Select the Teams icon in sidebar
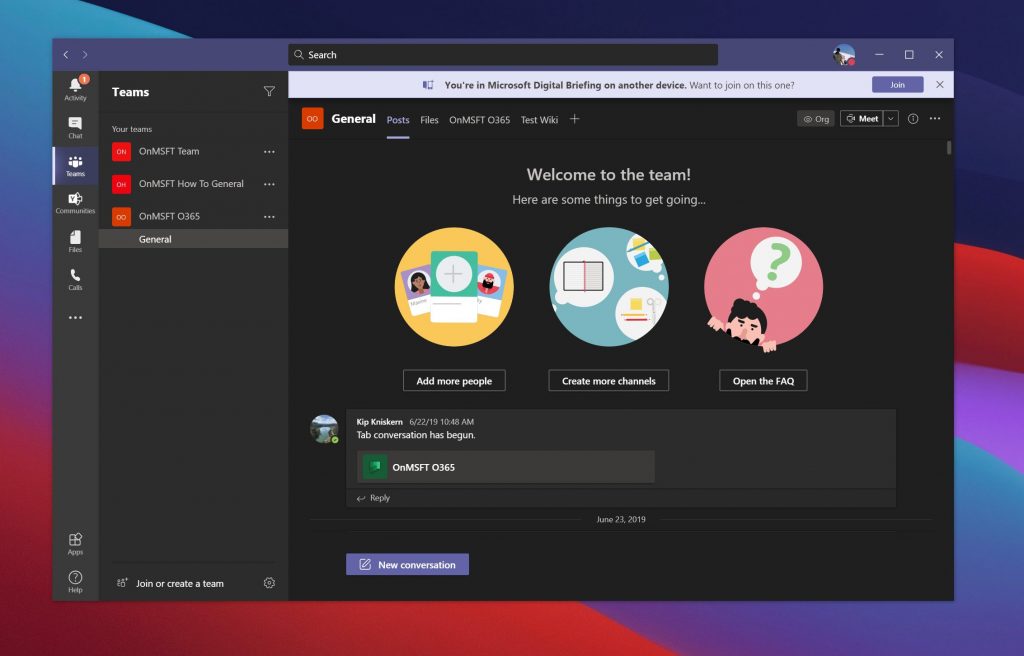The height and width of the screenshot is (656, 1024). pos(75,166)
